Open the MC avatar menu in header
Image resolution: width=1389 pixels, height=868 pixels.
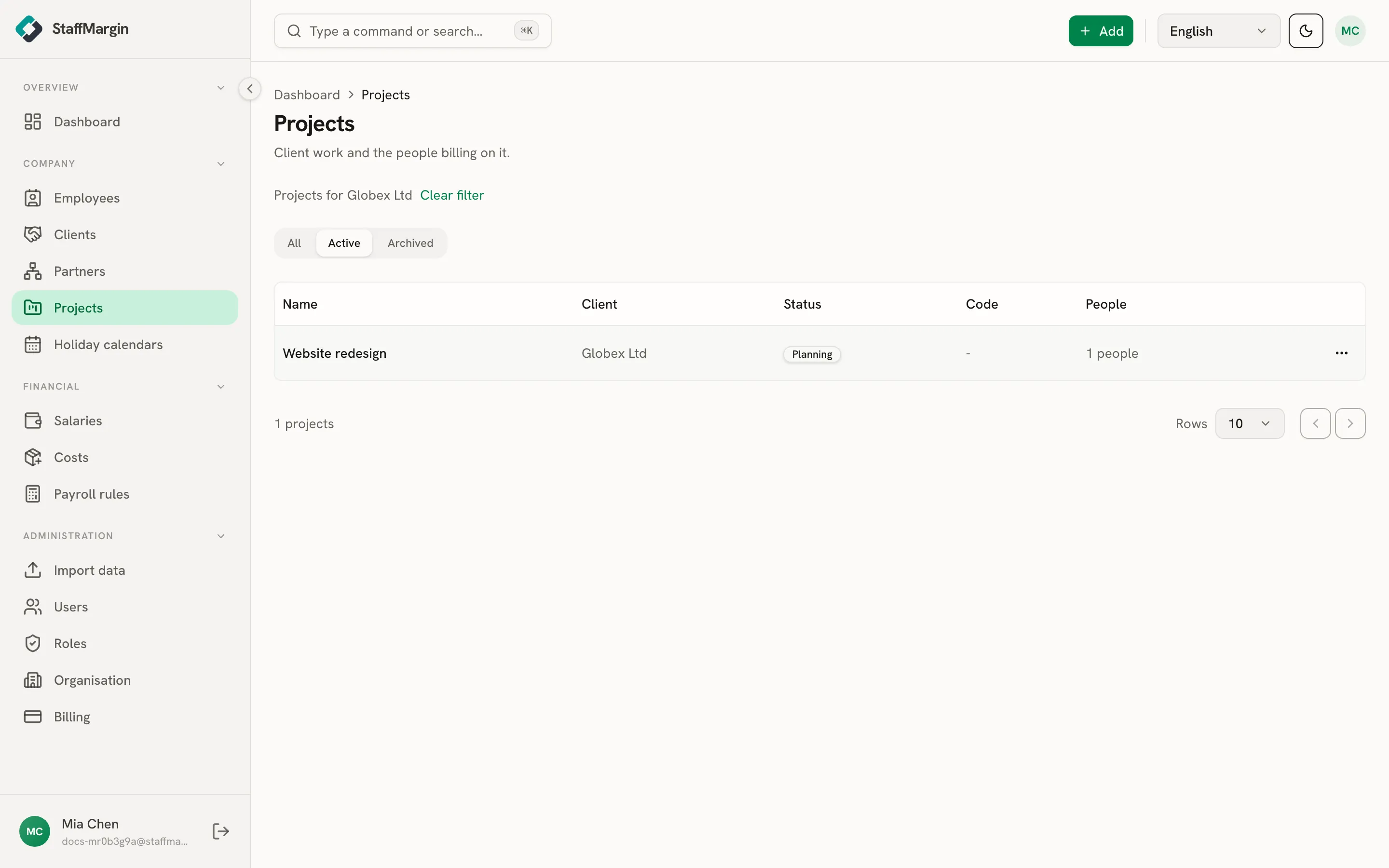coord(1350,31)
